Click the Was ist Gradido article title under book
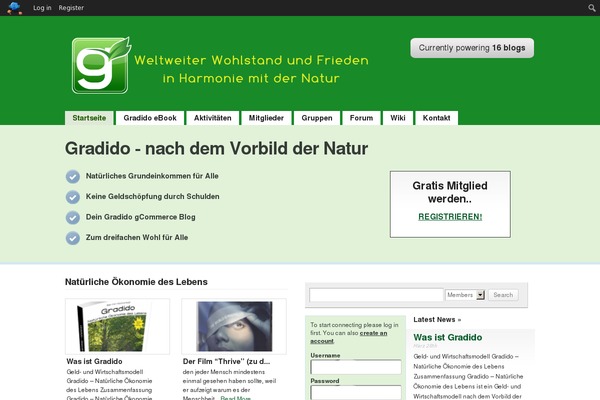The width and height of the screenshot is (600, 400). pyautogui.click(x=95, y=361)
